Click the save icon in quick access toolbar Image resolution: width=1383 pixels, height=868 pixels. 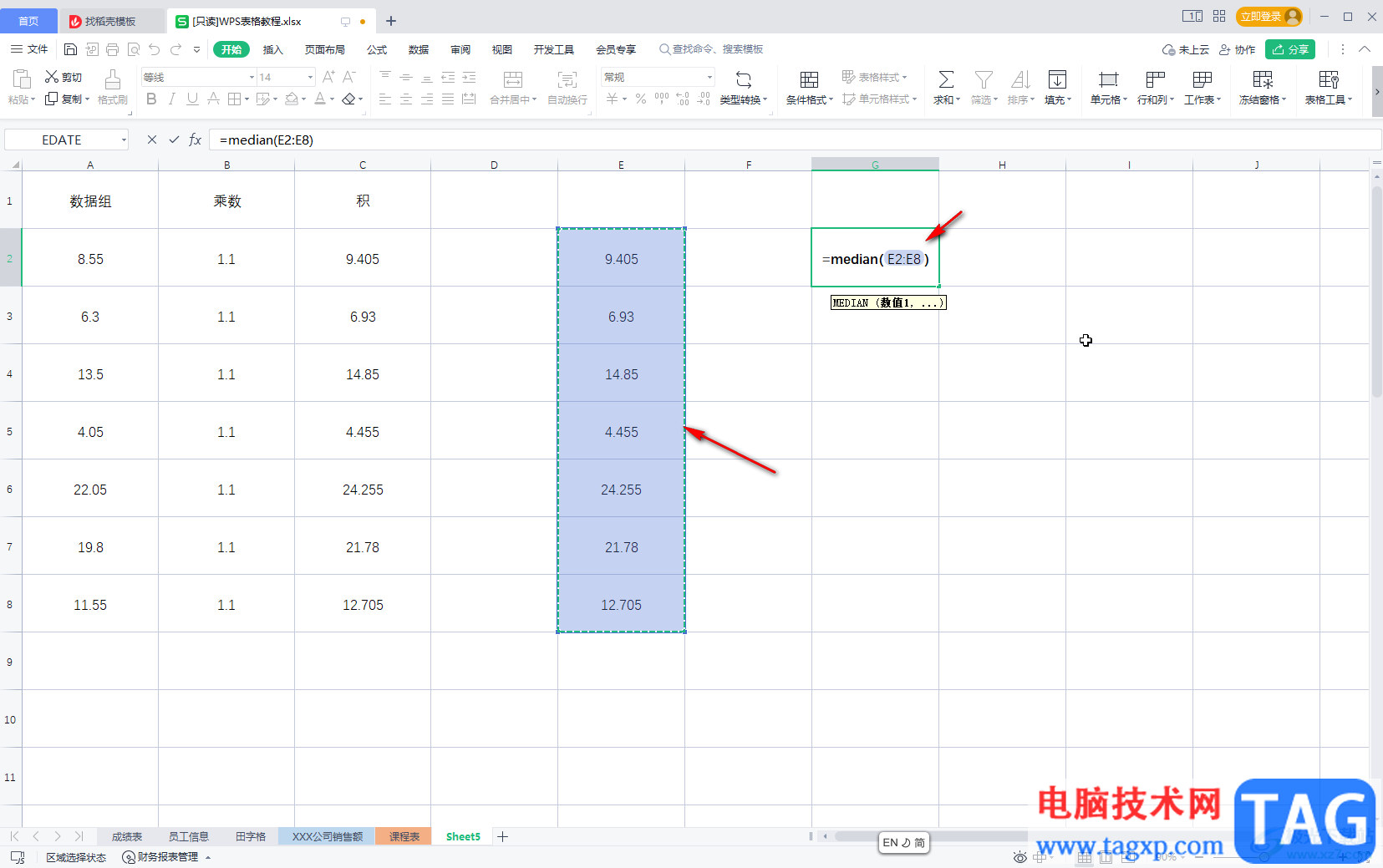point(71,49)
